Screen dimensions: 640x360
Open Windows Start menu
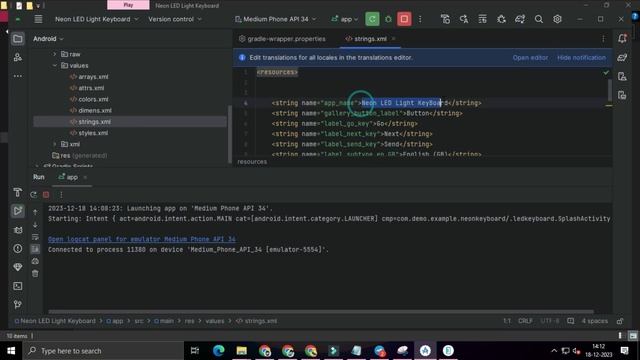click(11, 351)
